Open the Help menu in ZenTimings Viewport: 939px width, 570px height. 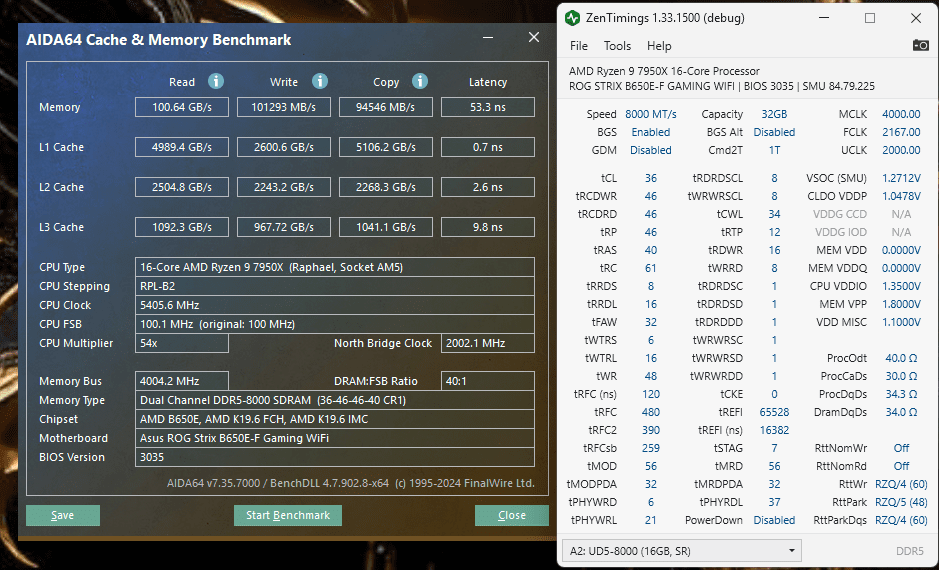[659, 46]
